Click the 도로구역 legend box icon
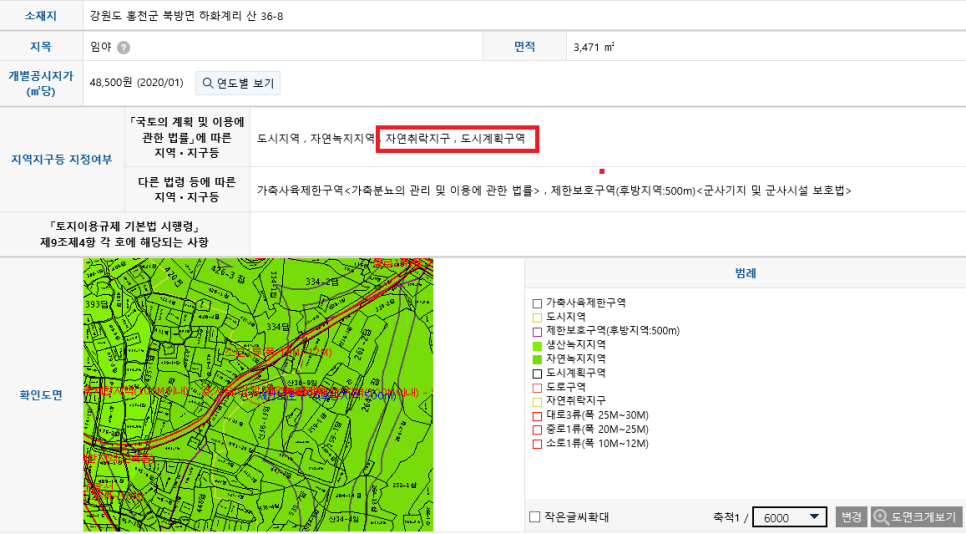 point(537,386)
